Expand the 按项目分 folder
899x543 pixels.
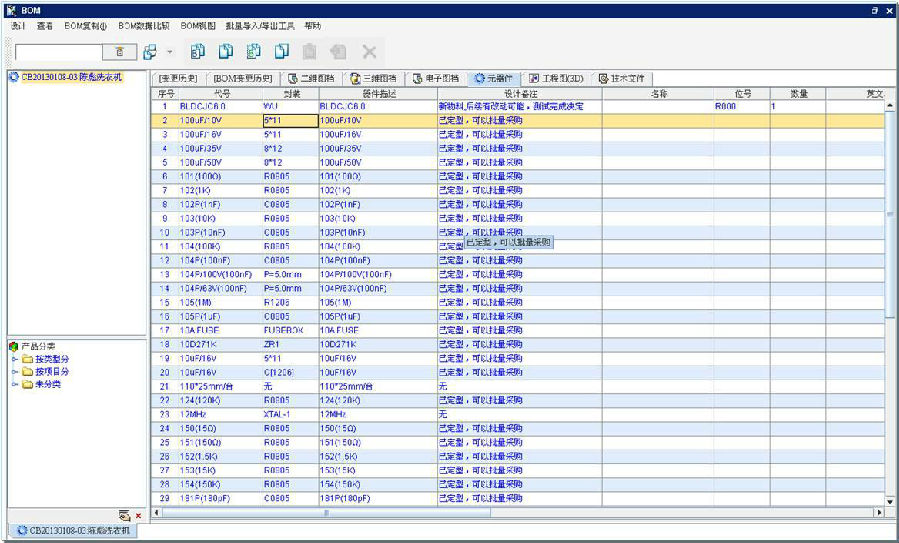[x=15, y=371]
